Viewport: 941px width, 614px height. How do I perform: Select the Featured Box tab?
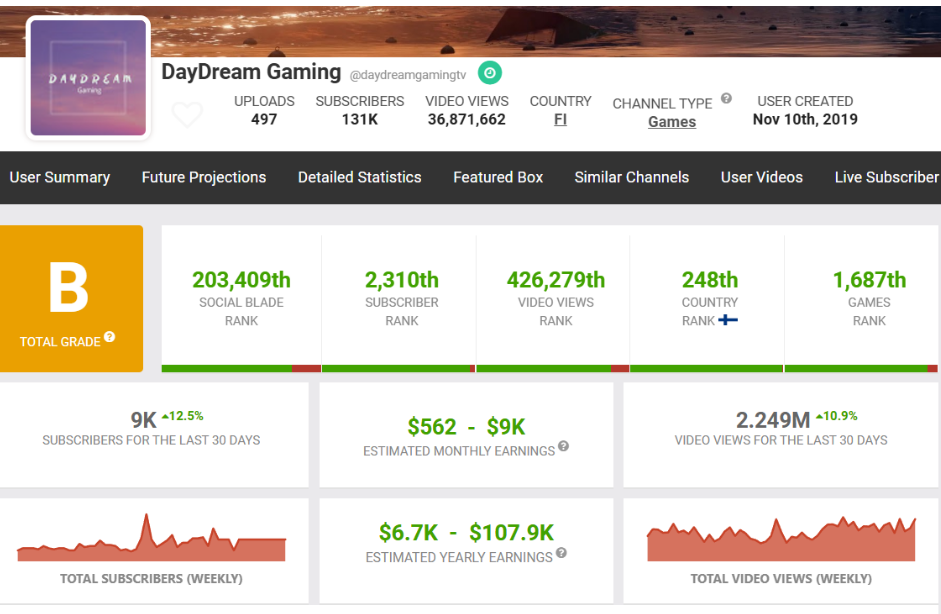coord(498,177)
